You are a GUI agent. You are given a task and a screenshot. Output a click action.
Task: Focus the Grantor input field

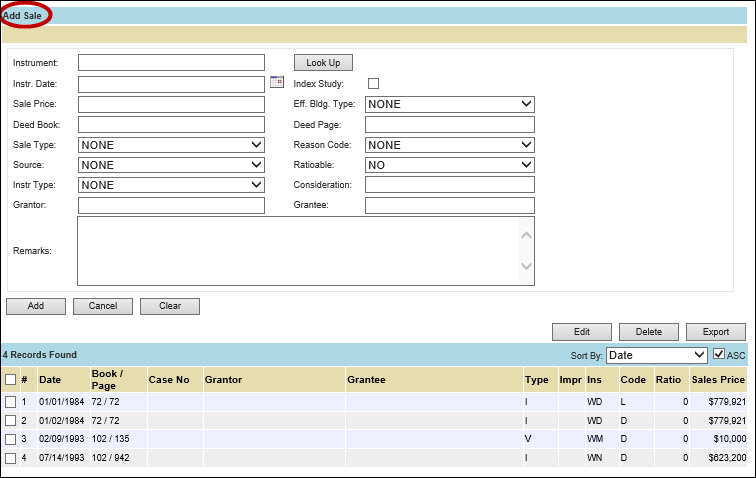171,205
